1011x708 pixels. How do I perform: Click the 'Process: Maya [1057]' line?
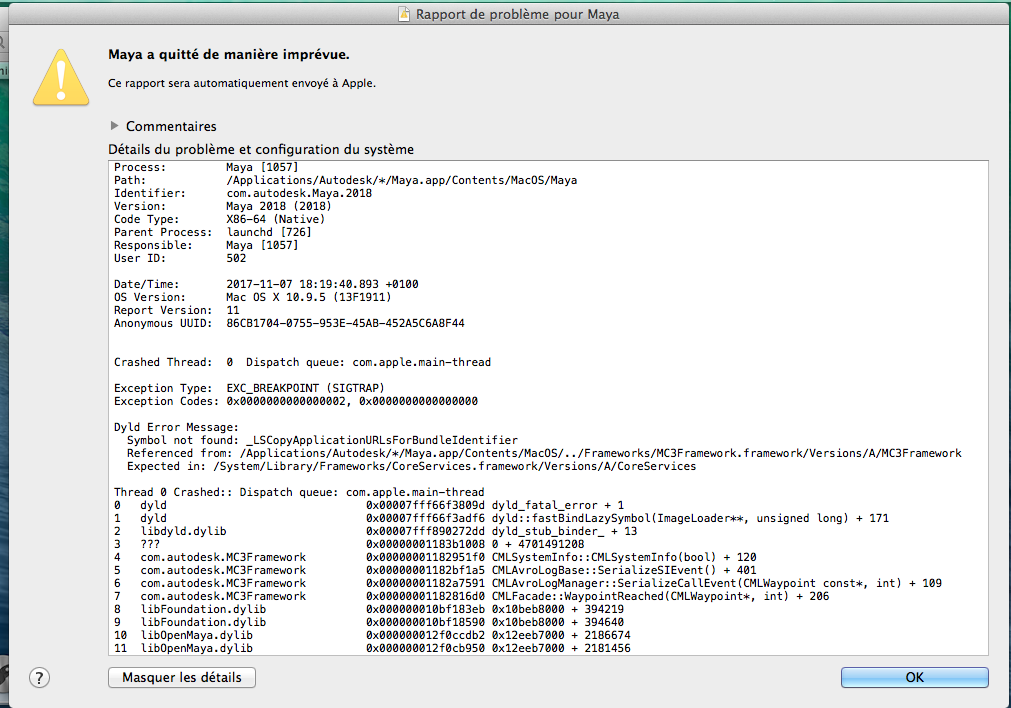pos(206,167)
